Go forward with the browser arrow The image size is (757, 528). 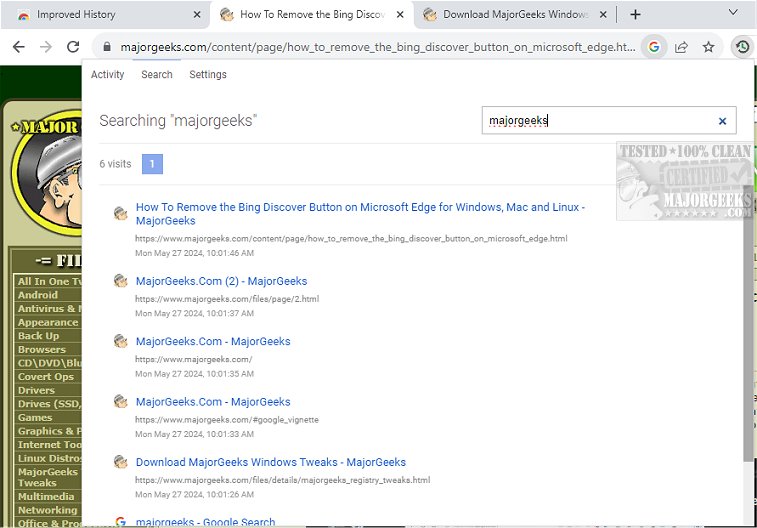tap(46, 47)
